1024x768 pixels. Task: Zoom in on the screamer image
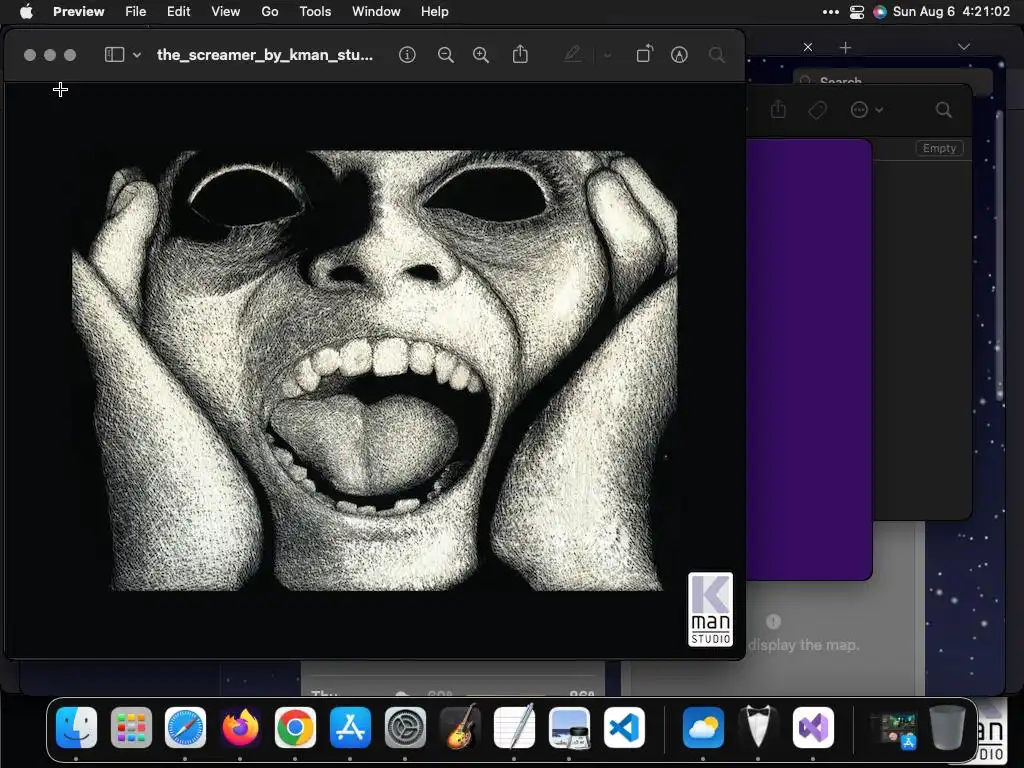click(x=481, y=55)
